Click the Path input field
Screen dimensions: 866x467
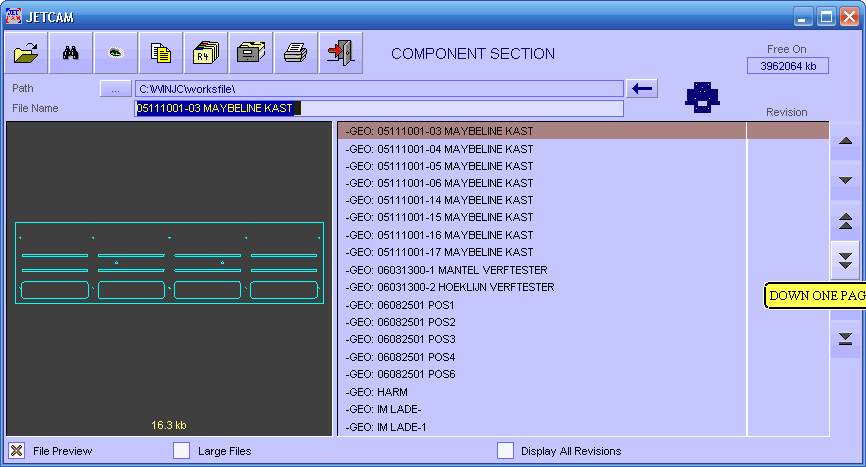pyautogui.click(x=379, y=89)
